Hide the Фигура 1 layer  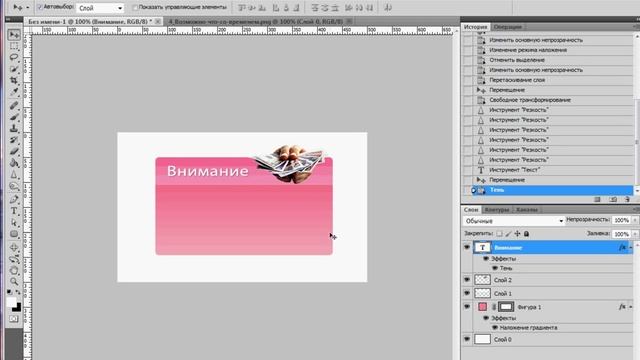pyautogui.click(x=467, y=307)
